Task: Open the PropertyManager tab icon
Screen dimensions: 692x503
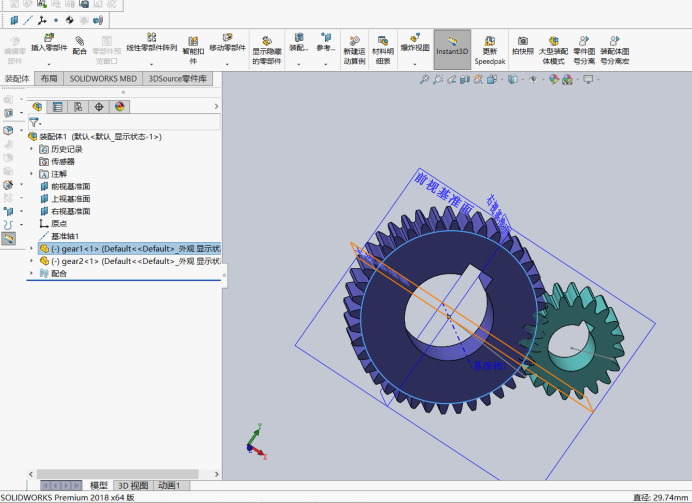Action: (x=57, y=106)
